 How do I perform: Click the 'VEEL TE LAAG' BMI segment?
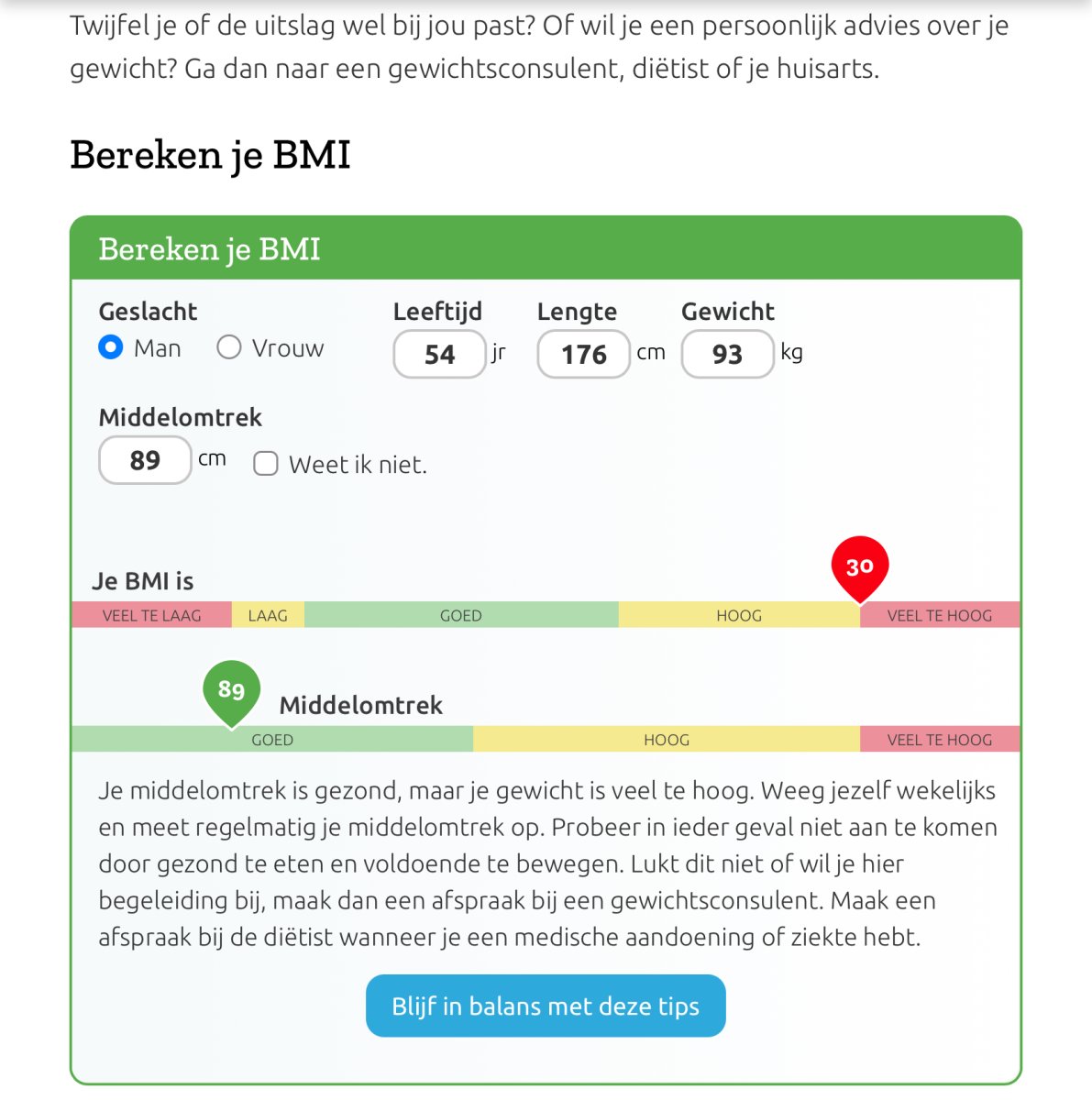151,615
